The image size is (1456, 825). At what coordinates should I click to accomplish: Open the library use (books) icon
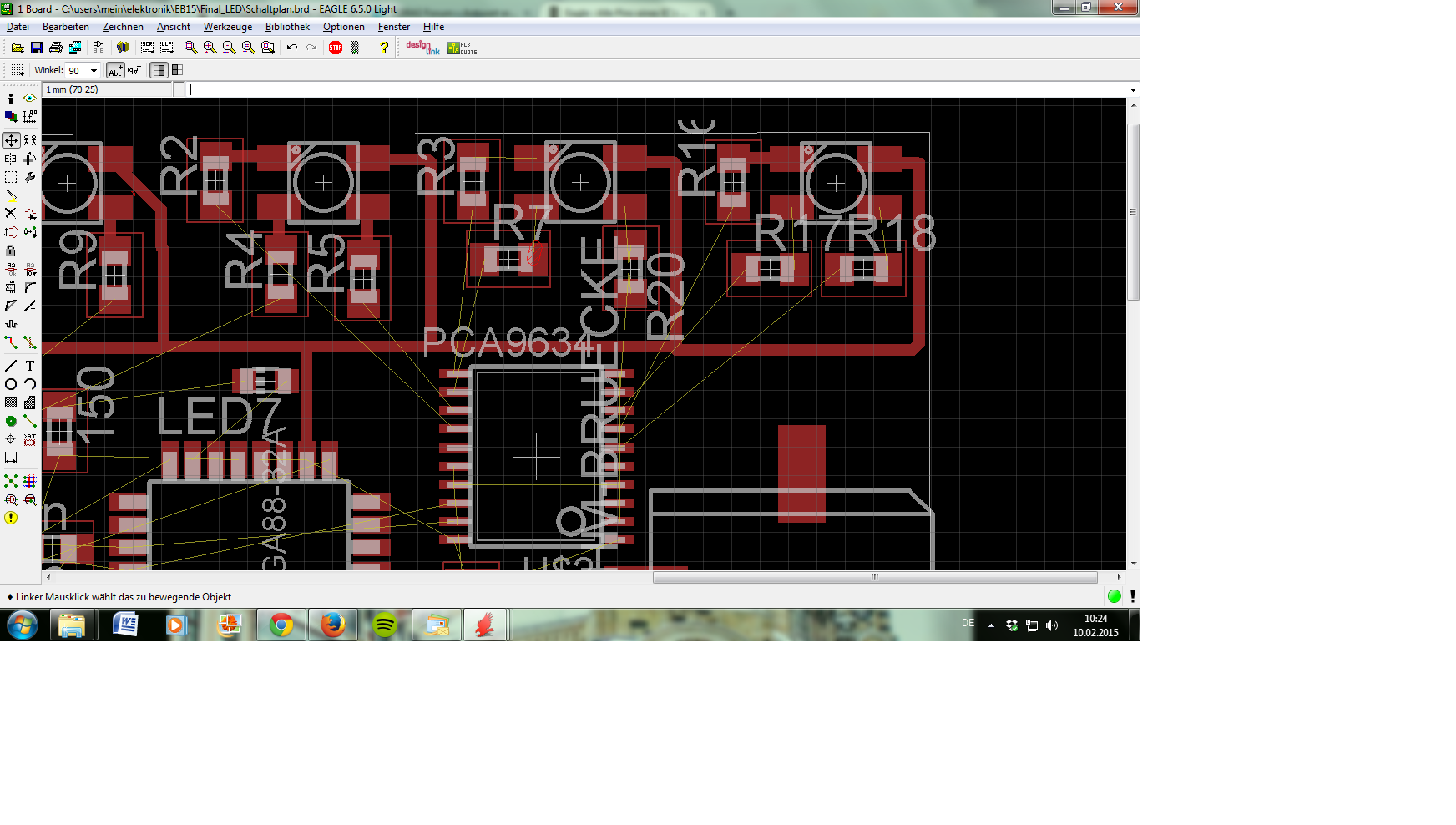click(124, 48)
